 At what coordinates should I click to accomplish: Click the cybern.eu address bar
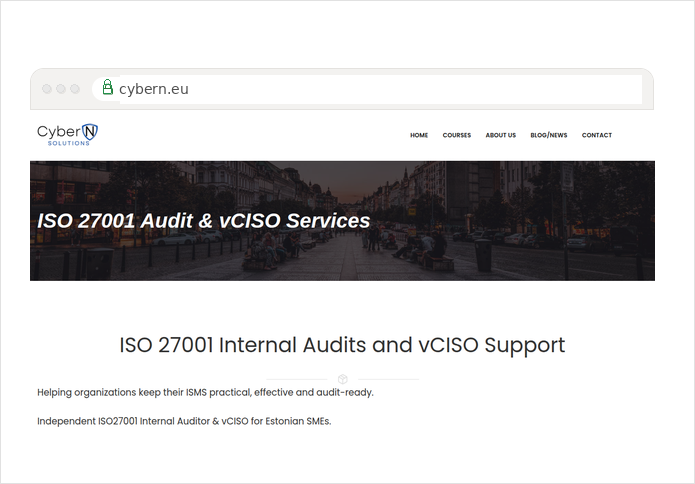point(367,89)
